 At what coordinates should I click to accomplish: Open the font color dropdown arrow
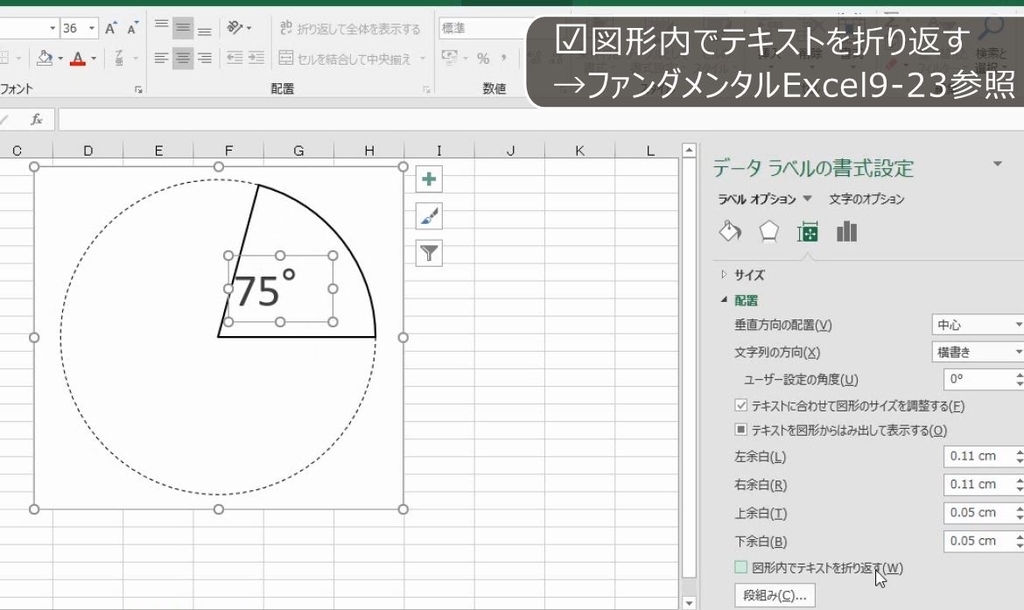[x=93, y=58]
